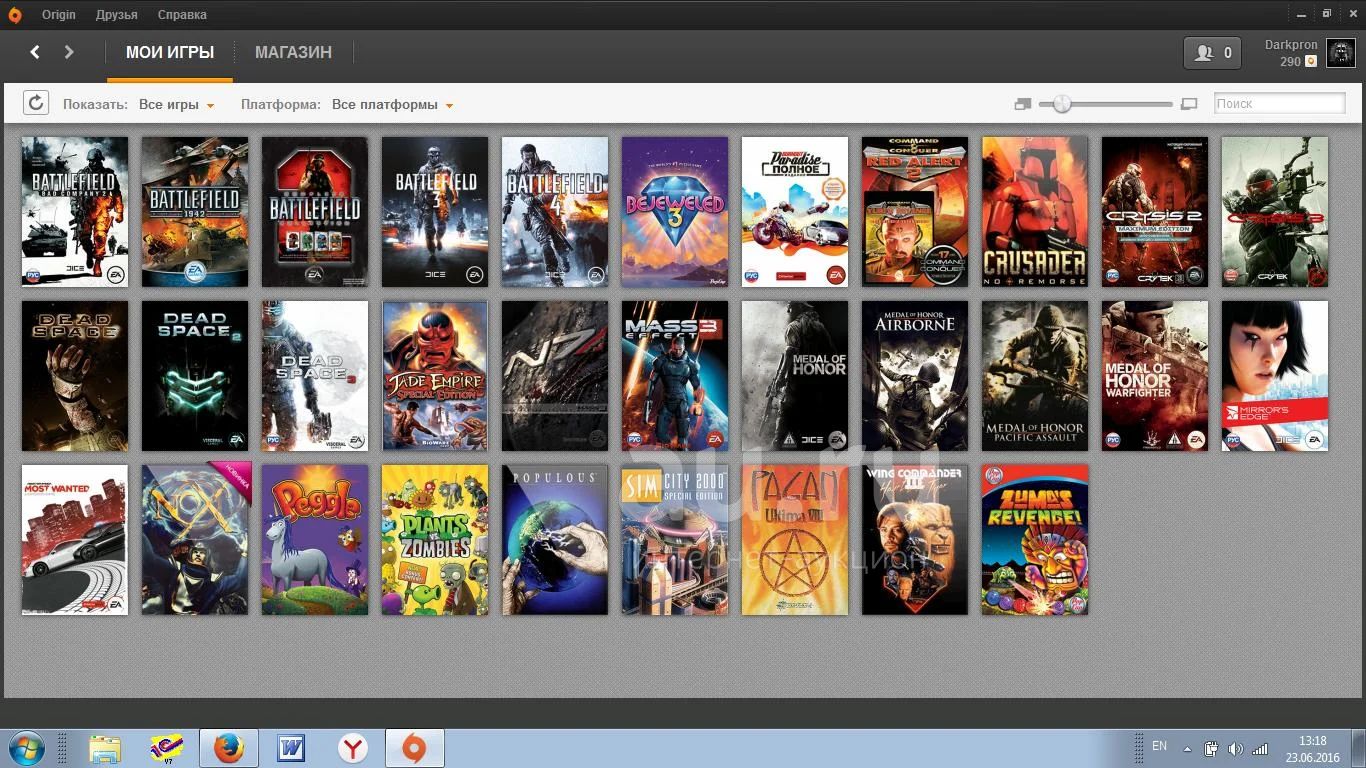Select Battlefield Bad Company 2 cover
Screen dimensions: 1366x768
(75, 212)
